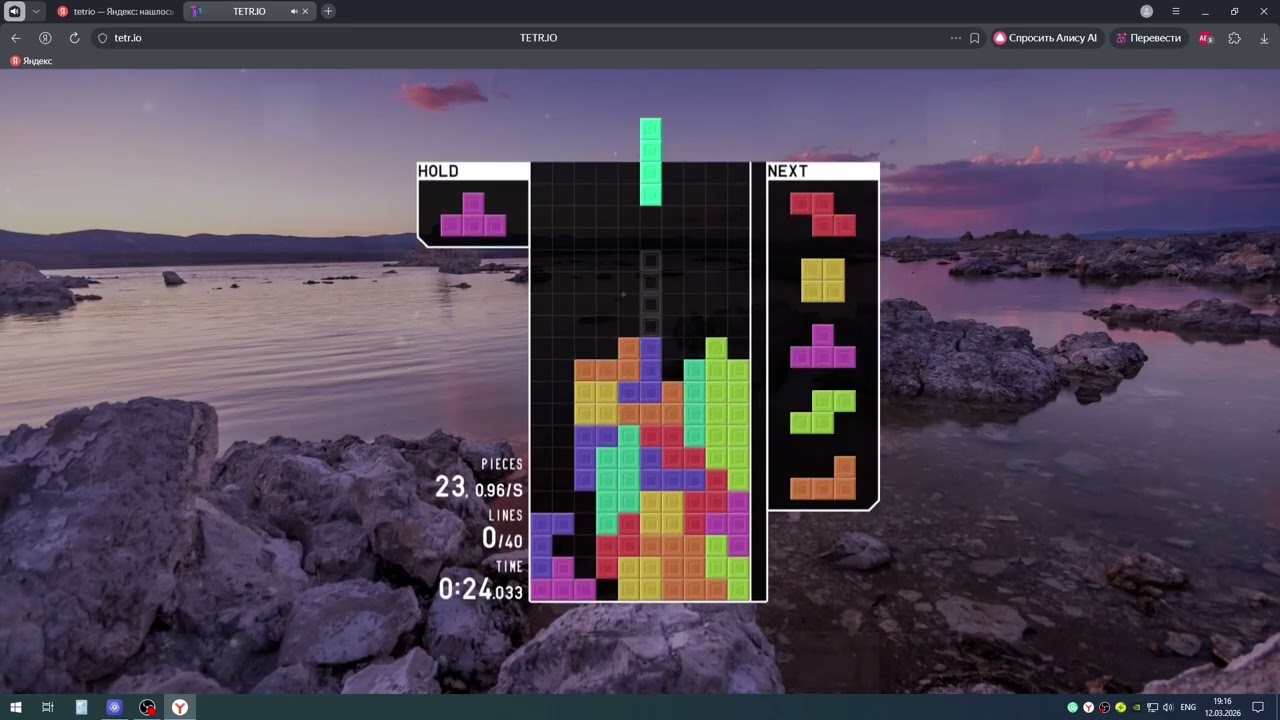Screen dimensions: 1280x720
Task: Open the volume tray icon
Action: pyautogui.click(x=1168, y=707)
